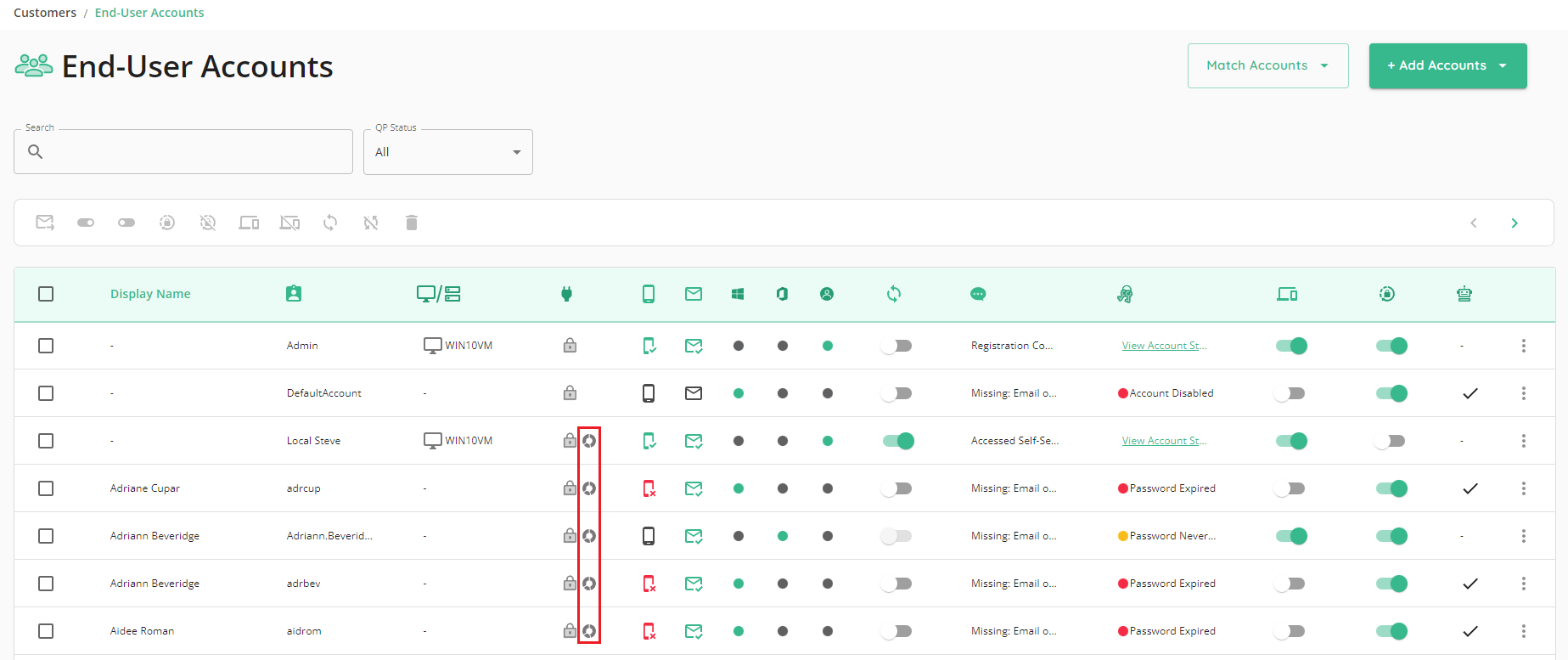This screenshot has width=1568, height=660.
Task: Click the ID badge column header icon
Action: (x=294, y=294)
